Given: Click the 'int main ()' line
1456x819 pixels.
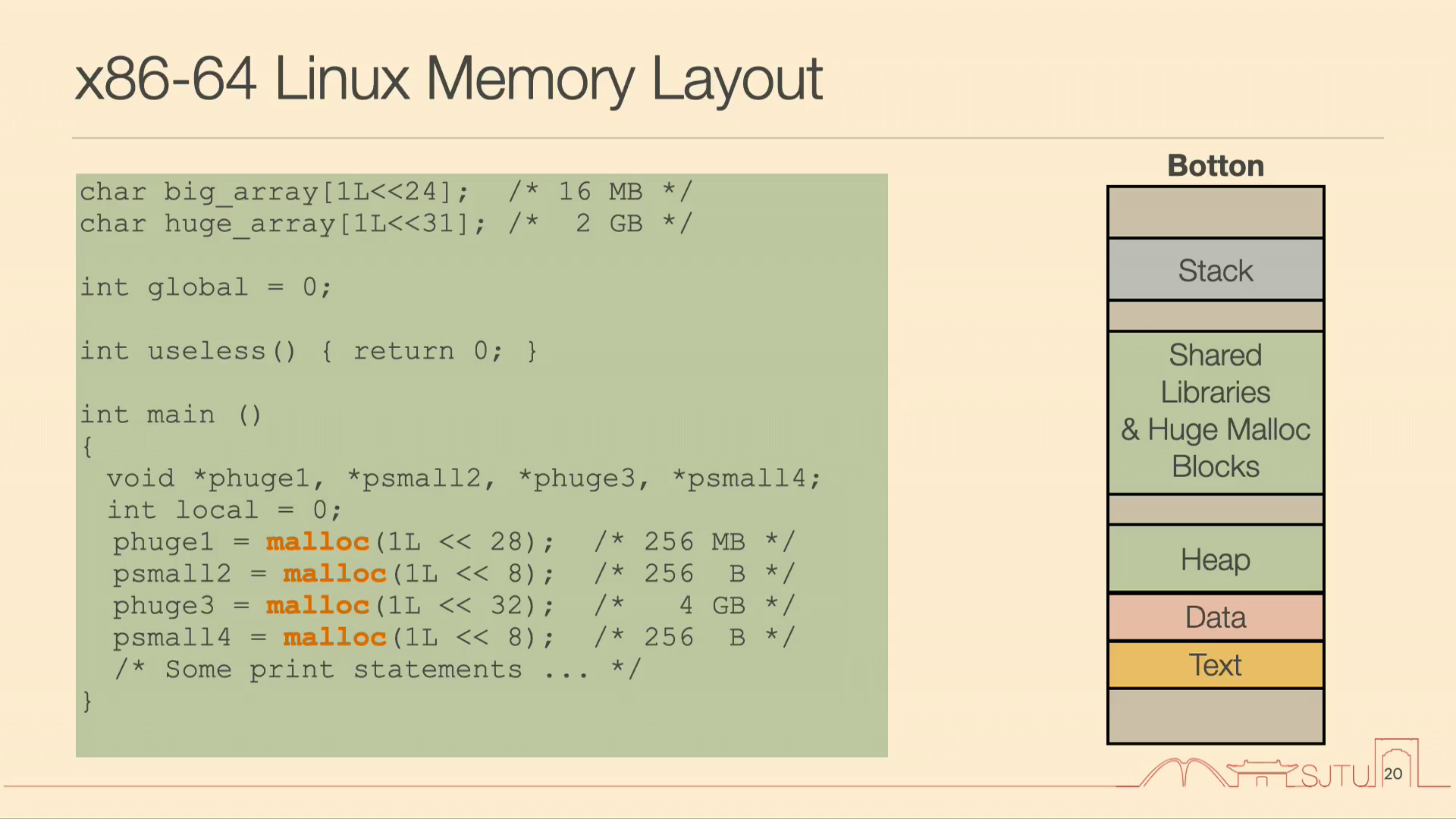Looking at the screenshot, I should pos(171,415).
